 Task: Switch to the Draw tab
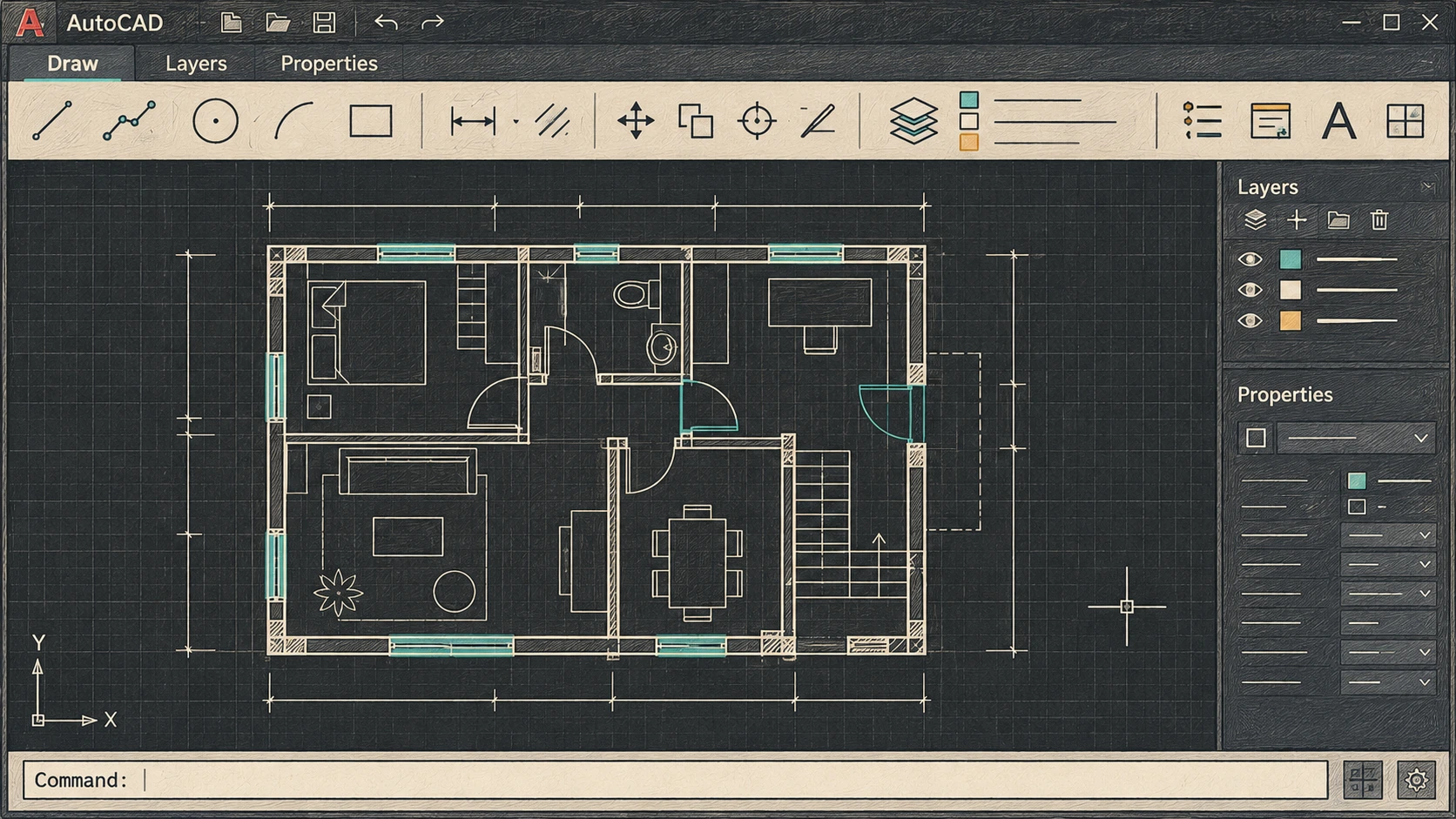pyautogui.click(x=72, y=64)
